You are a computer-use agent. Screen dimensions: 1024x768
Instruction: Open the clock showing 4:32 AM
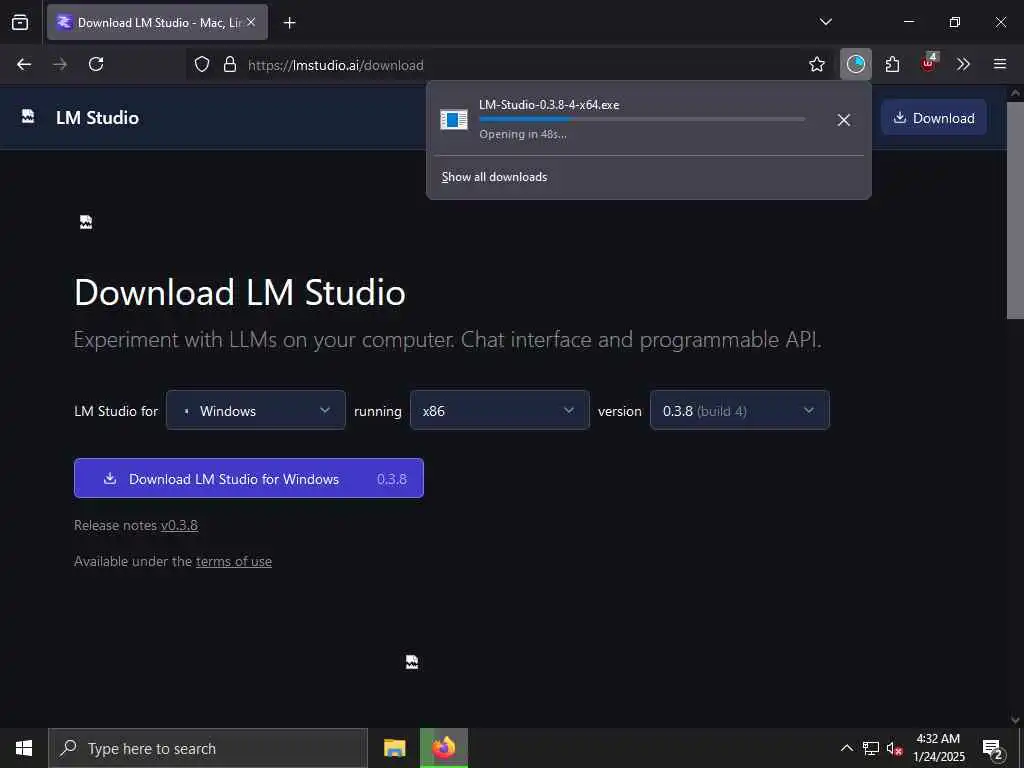pos(938,748)
